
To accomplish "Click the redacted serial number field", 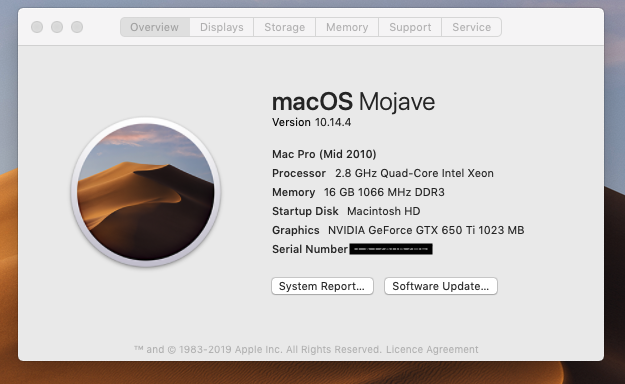I will pyautogui.click(x=391, y=249).
